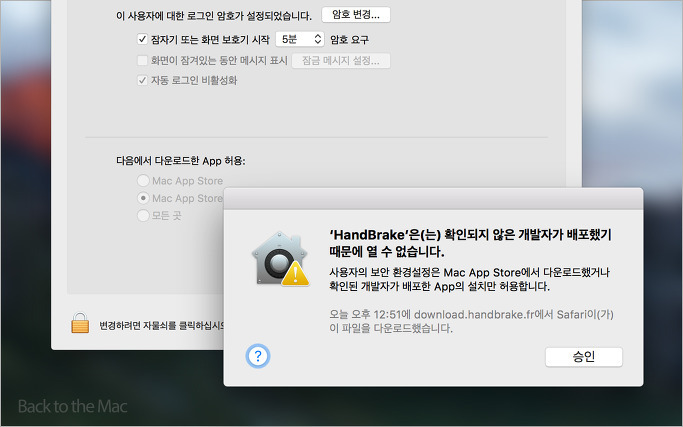Toggle 잠자기 또는 화면 보호기 시작 checkbox

click(142, 39)
